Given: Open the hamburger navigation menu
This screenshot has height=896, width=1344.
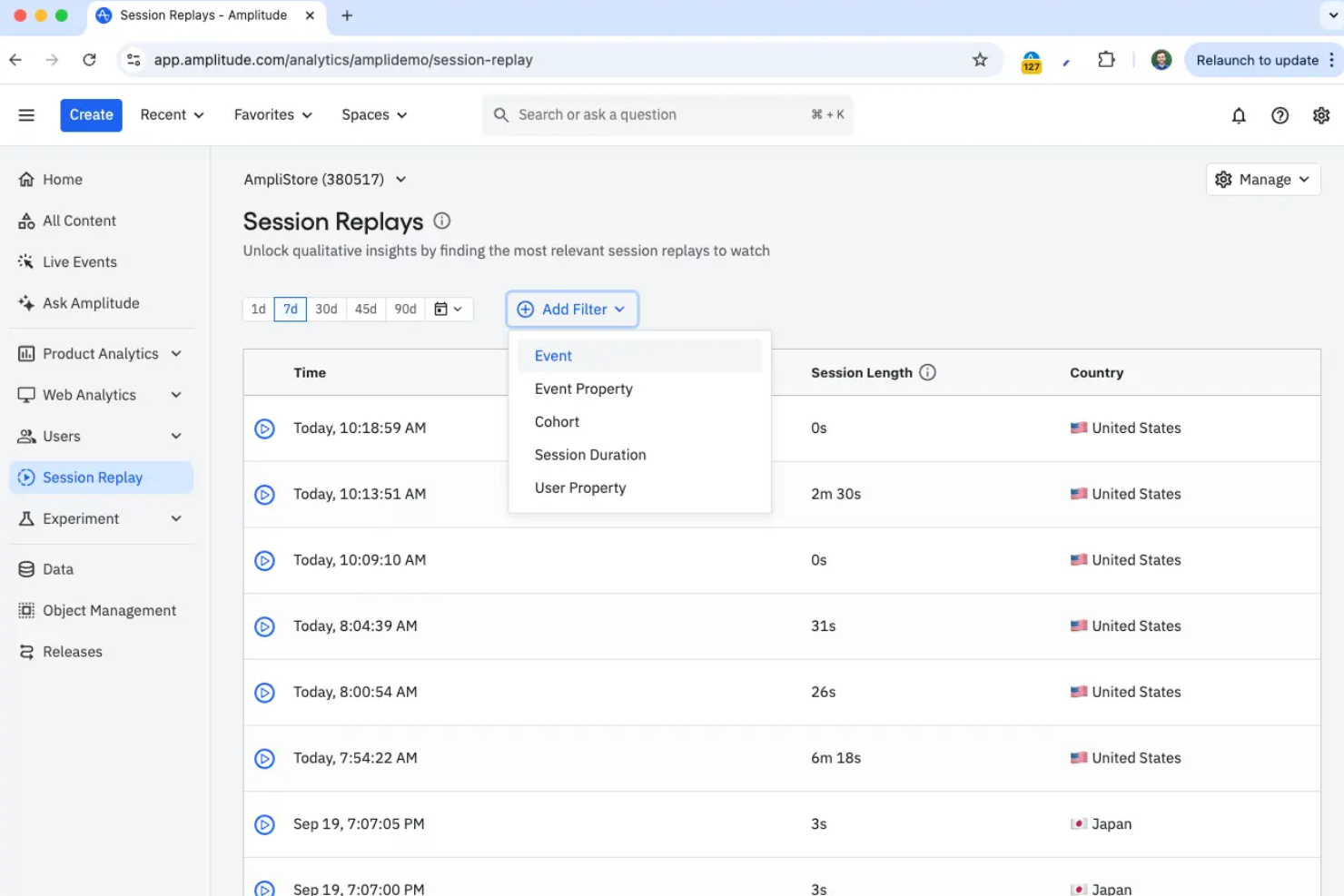Looking at the screenshot, I should (26, 115).
